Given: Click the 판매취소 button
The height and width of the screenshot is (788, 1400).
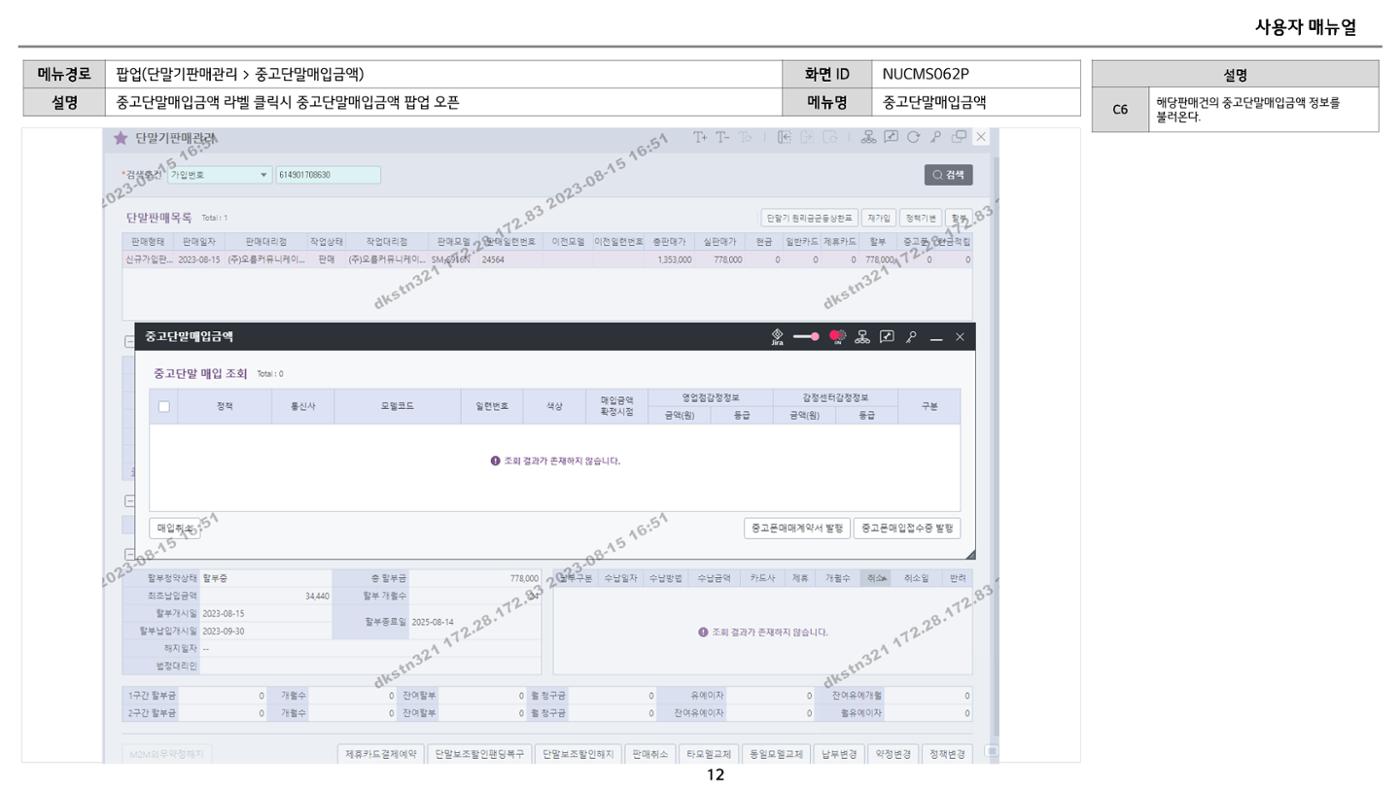Looking at the screenshot, I should coord(650,753).
